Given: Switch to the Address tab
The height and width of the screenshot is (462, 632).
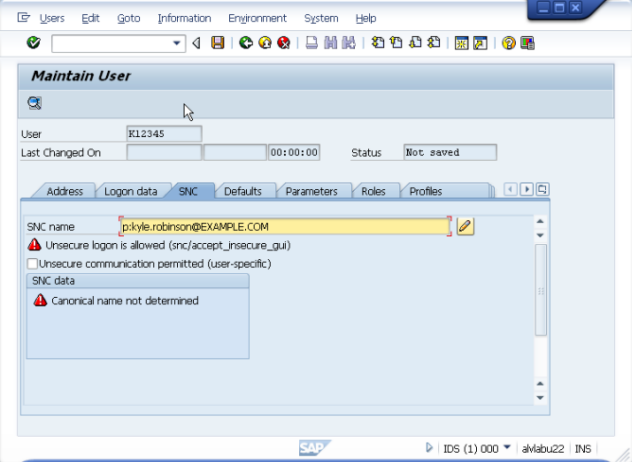Looking at the screenshot, I should tap(64, 191).
